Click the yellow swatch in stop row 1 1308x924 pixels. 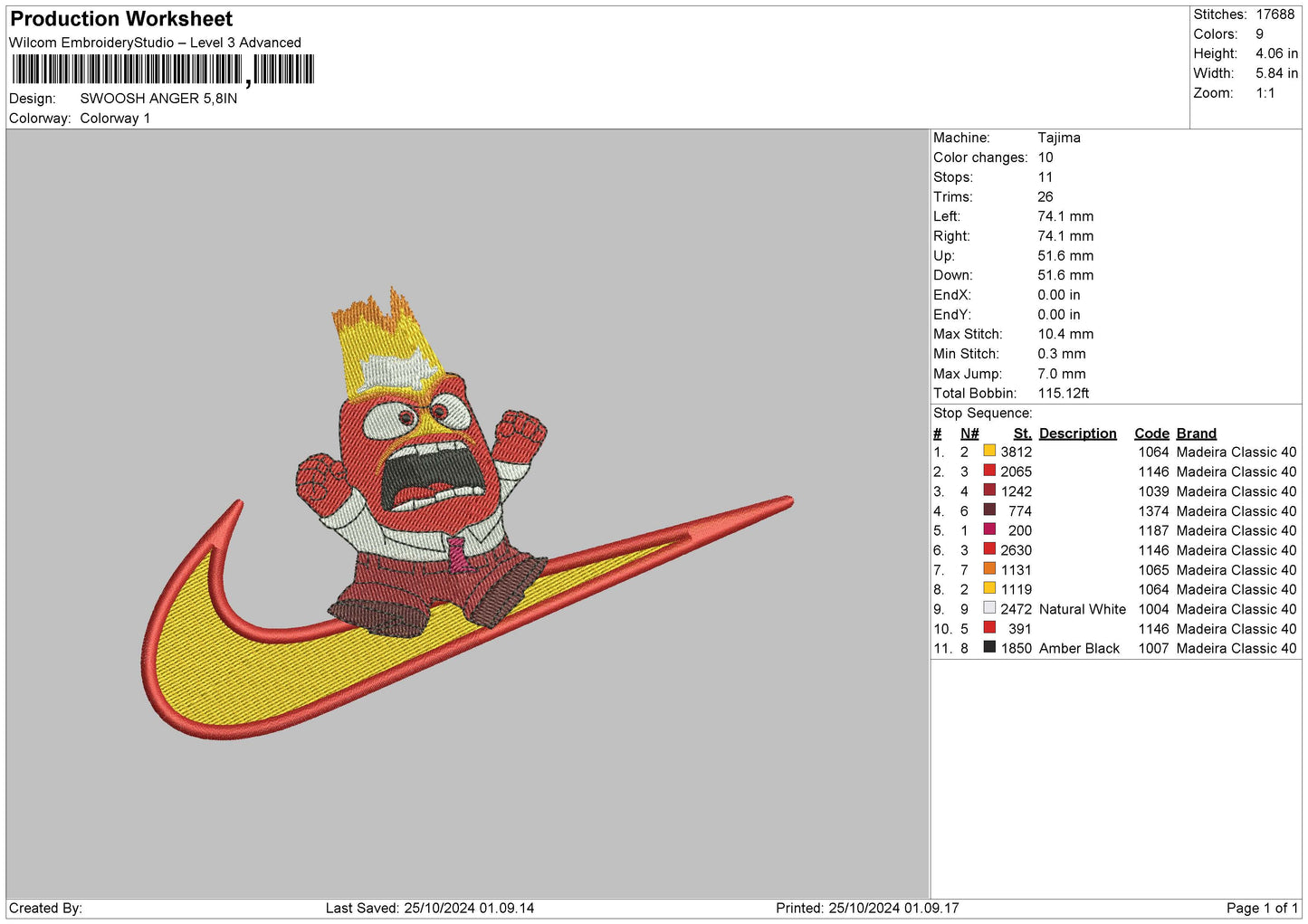(x=989, y=451)
